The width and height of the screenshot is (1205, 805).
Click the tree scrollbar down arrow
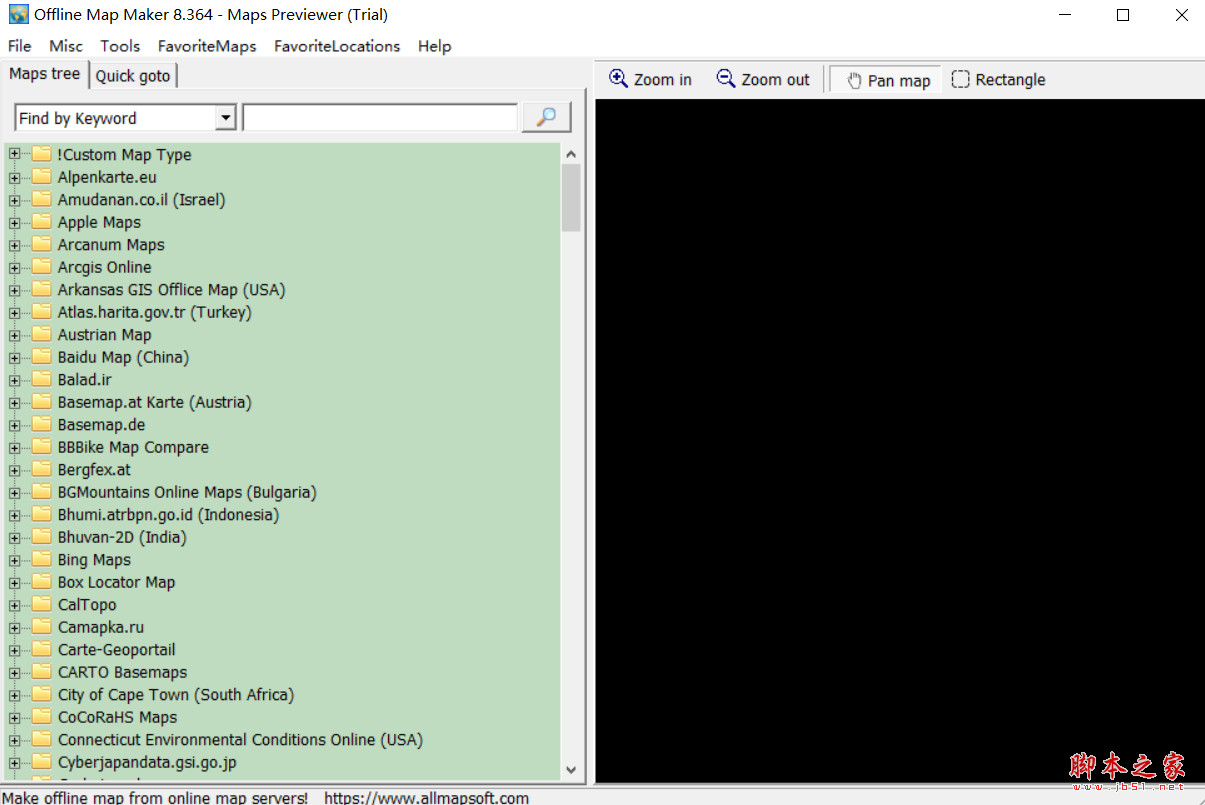(571, 770)
